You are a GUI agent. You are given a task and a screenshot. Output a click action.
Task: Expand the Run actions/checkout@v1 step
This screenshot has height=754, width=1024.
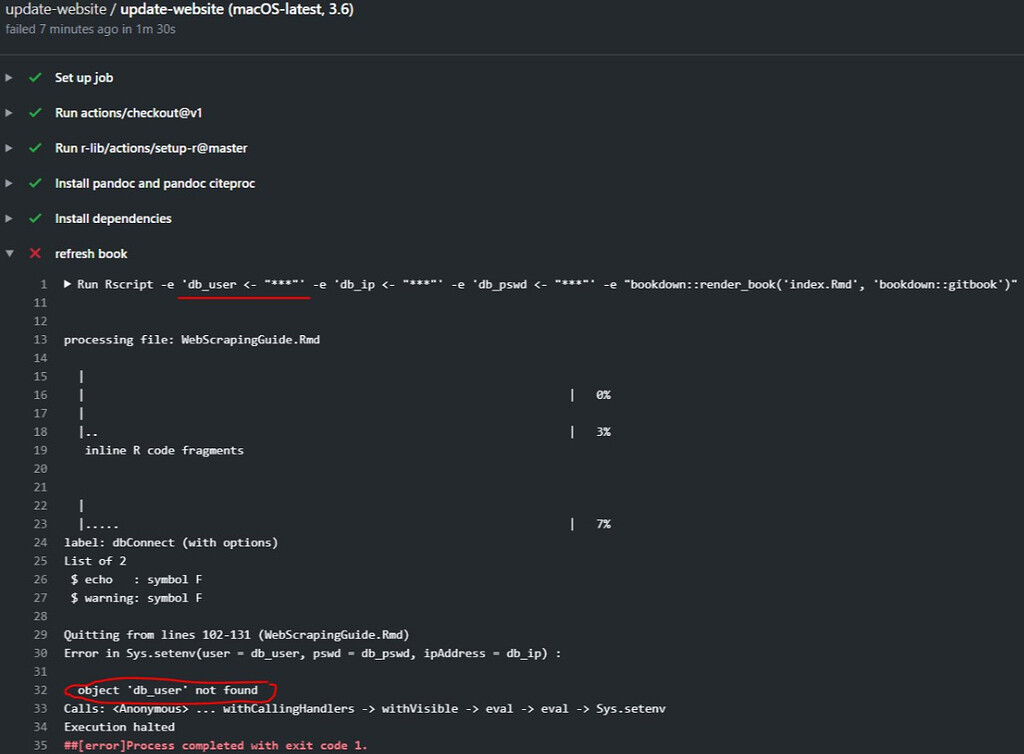[8, 113]
